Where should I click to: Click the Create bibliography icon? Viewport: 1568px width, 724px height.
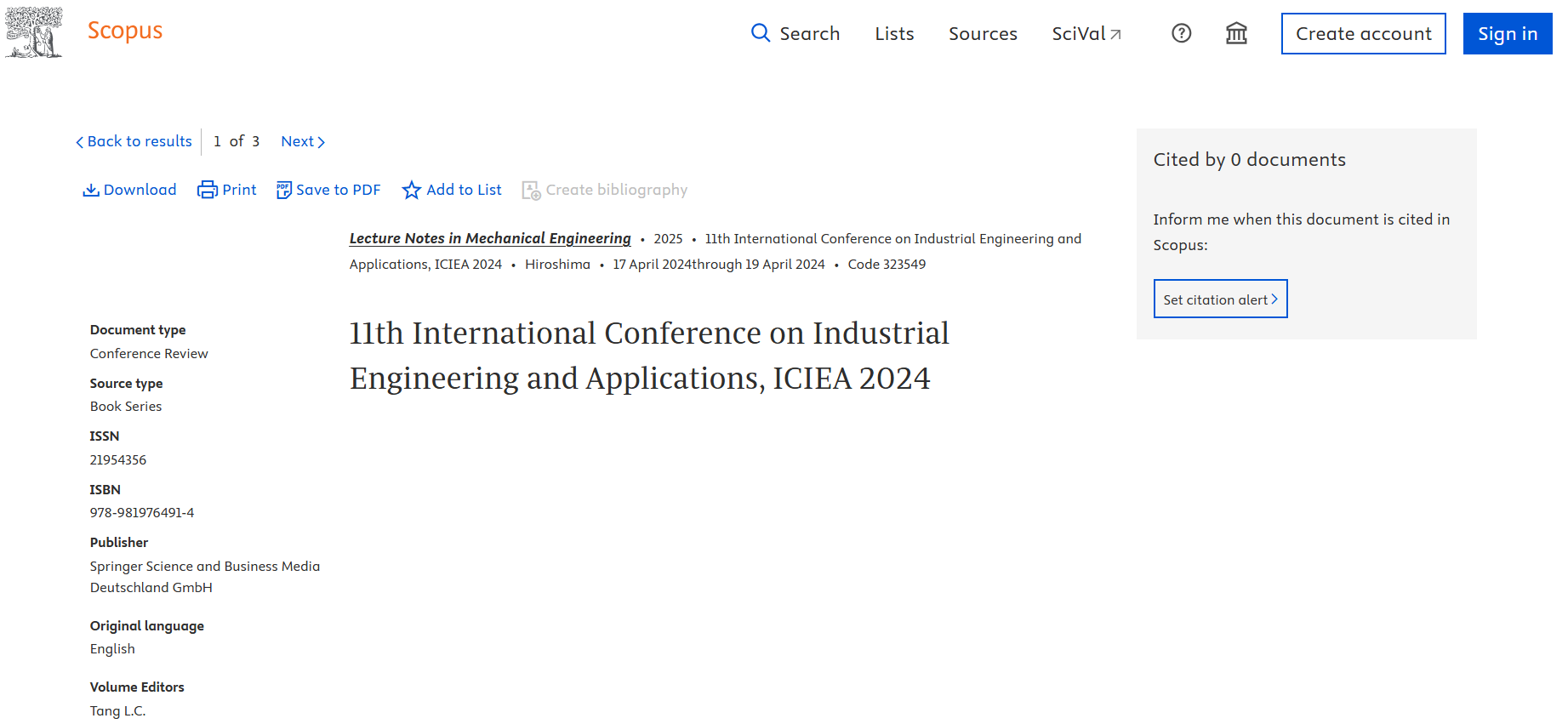click(x=531, y=190)
